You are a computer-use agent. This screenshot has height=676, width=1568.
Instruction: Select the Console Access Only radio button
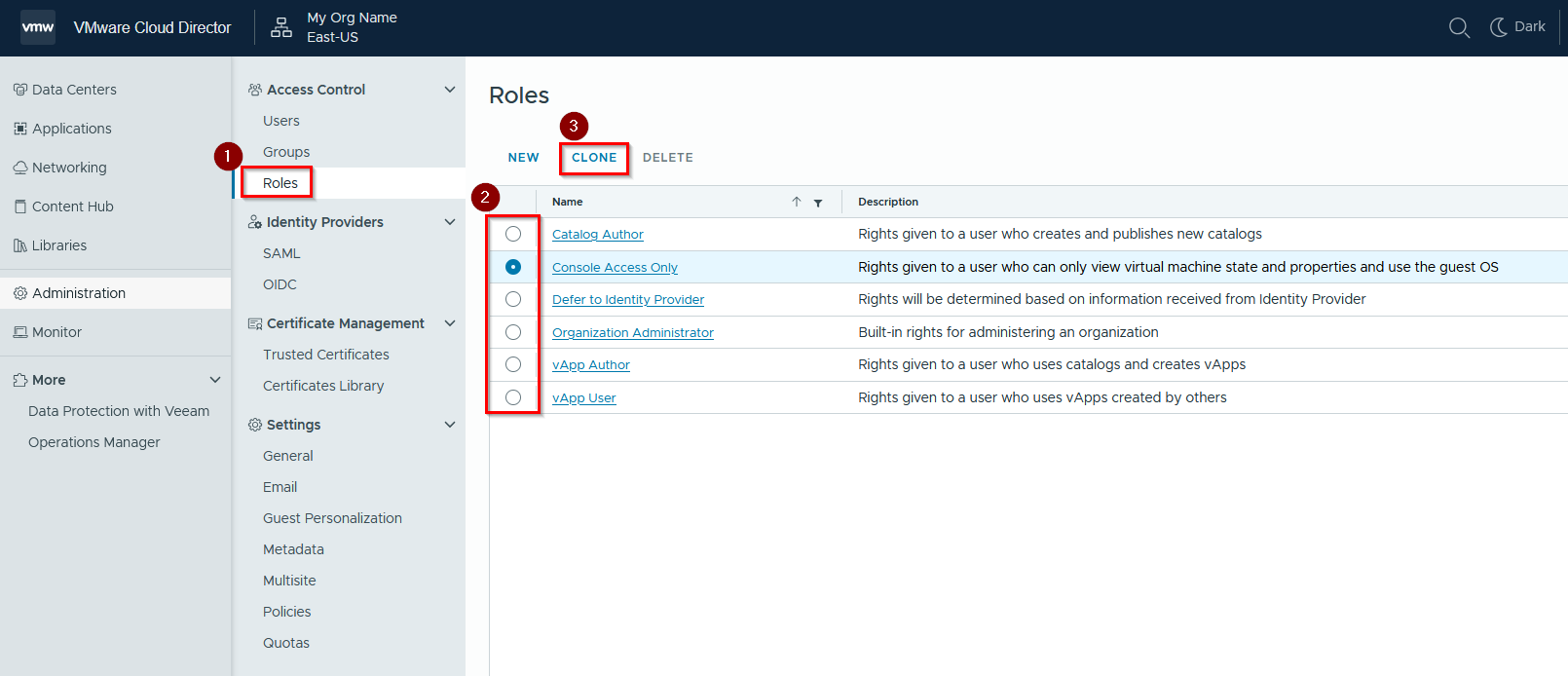(x=513, y=267)
